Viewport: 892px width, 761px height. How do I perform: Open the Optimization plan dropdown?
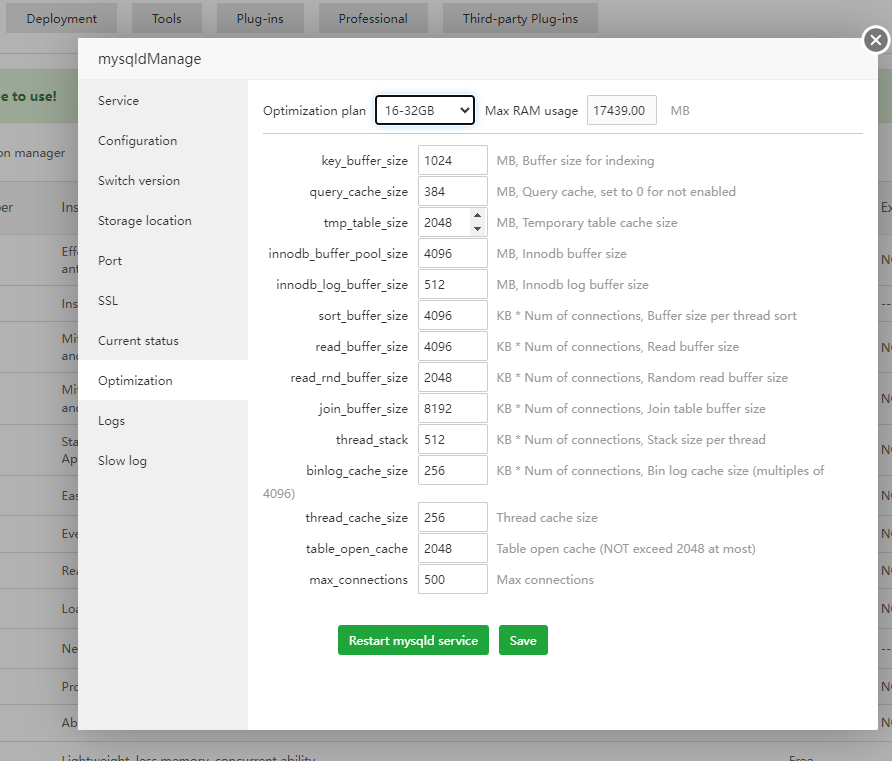[x=424, y=110]
